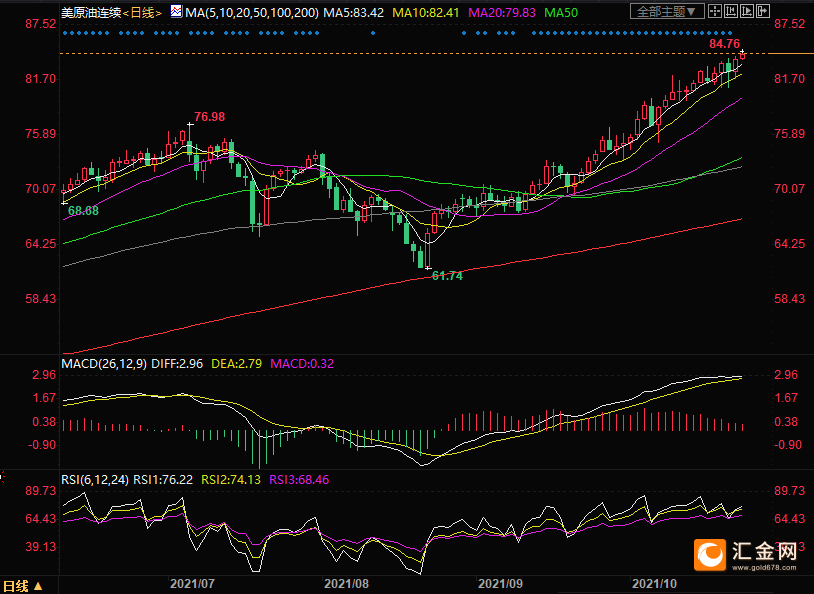Viewport: 814px width, 594px height.
Task: Click the <日线> period label in chart title
Action: 141,12
